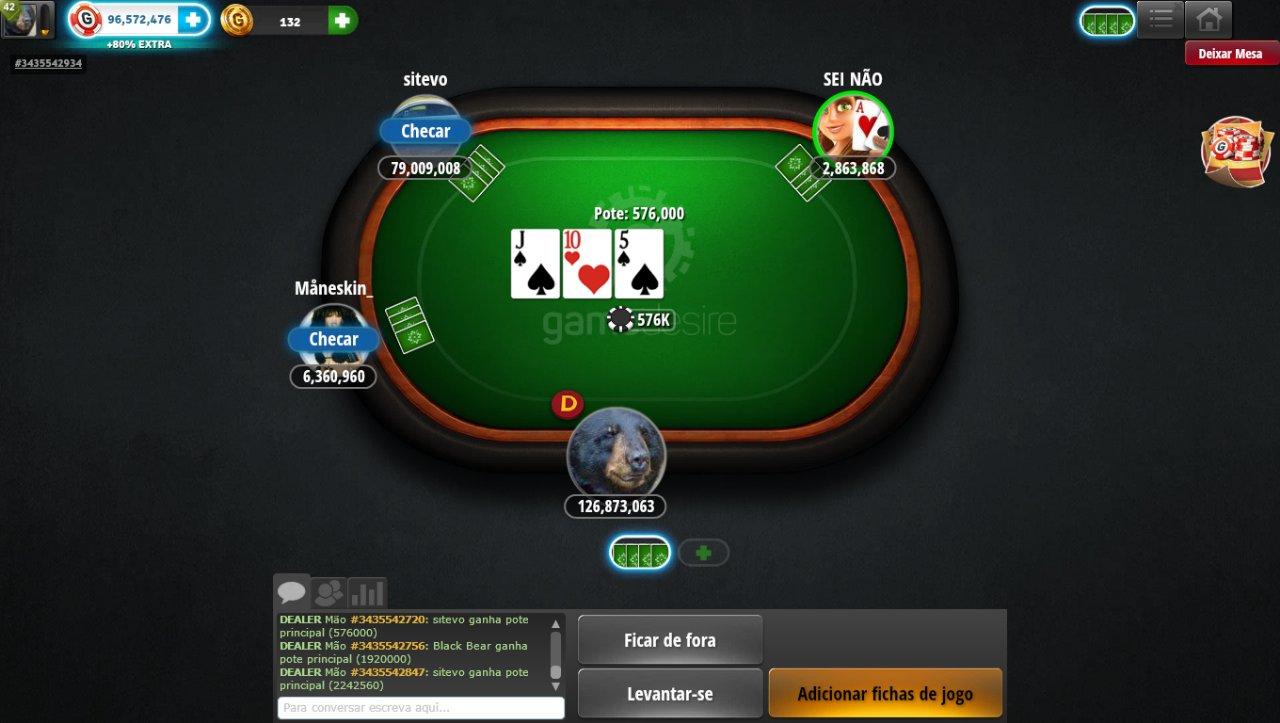Click the chat message input field
Viewport: 1280px width, 723px height.
click(x=421, y=707)
